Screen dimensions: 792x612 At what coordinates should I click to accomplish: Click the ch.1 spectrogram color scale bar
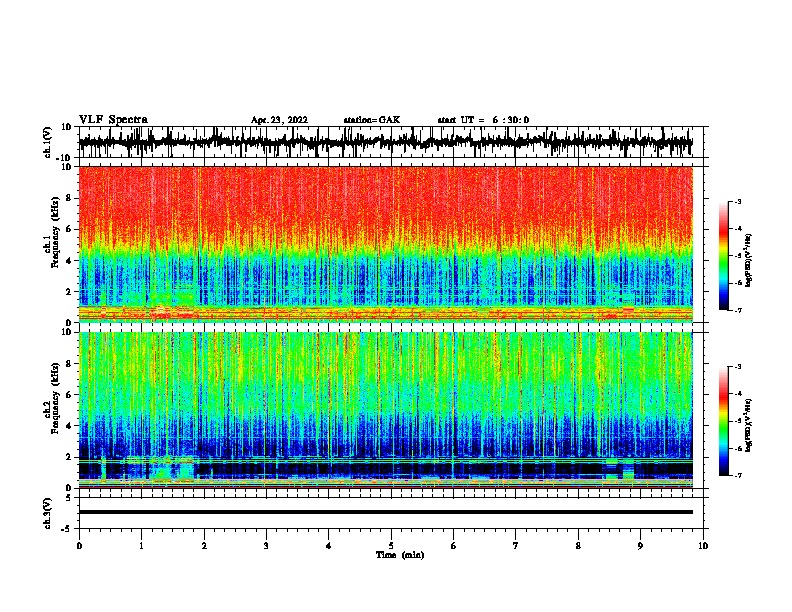pos(723,256)
